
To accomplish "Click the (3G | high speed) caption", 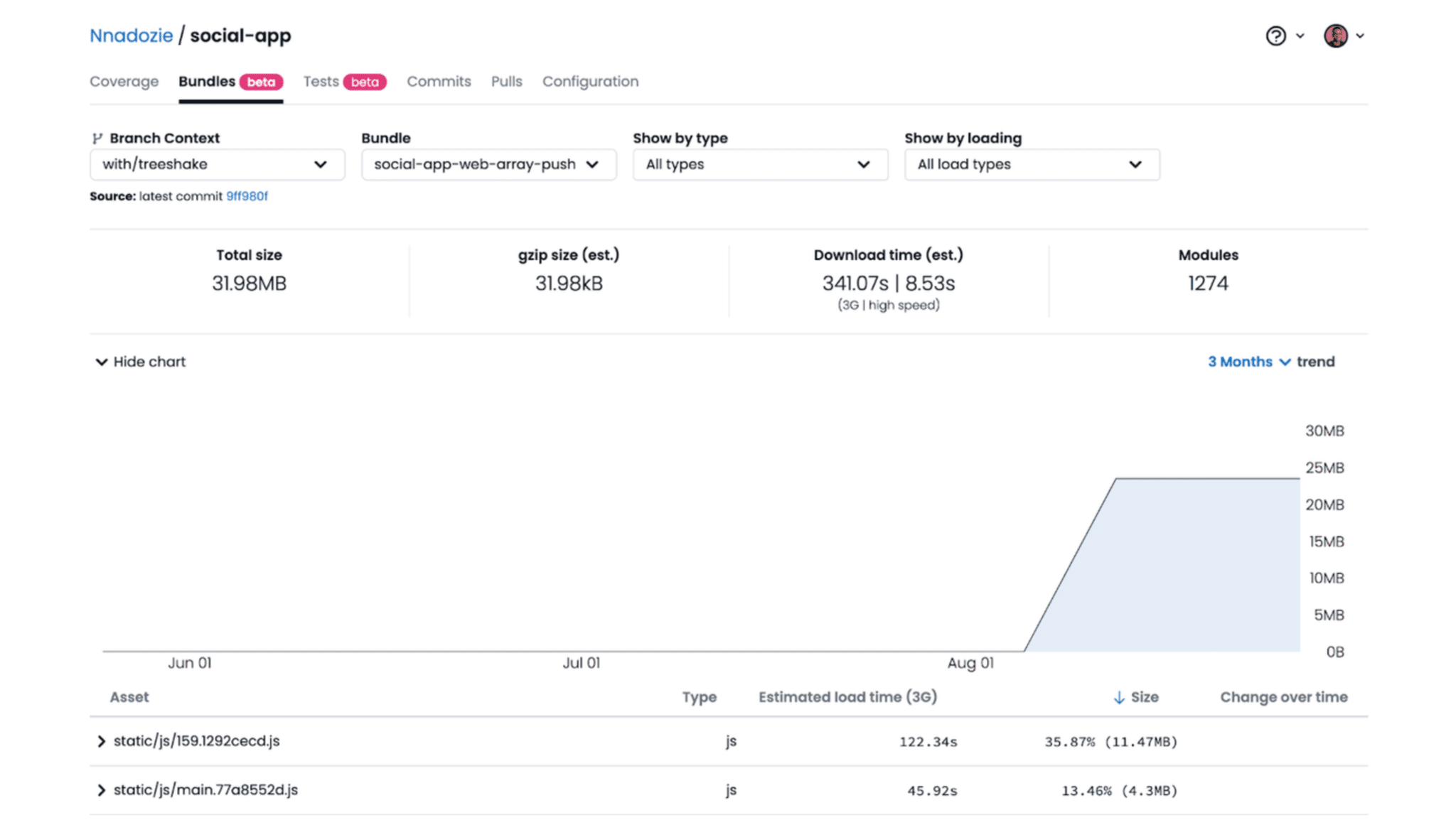I will coord(889,305).
